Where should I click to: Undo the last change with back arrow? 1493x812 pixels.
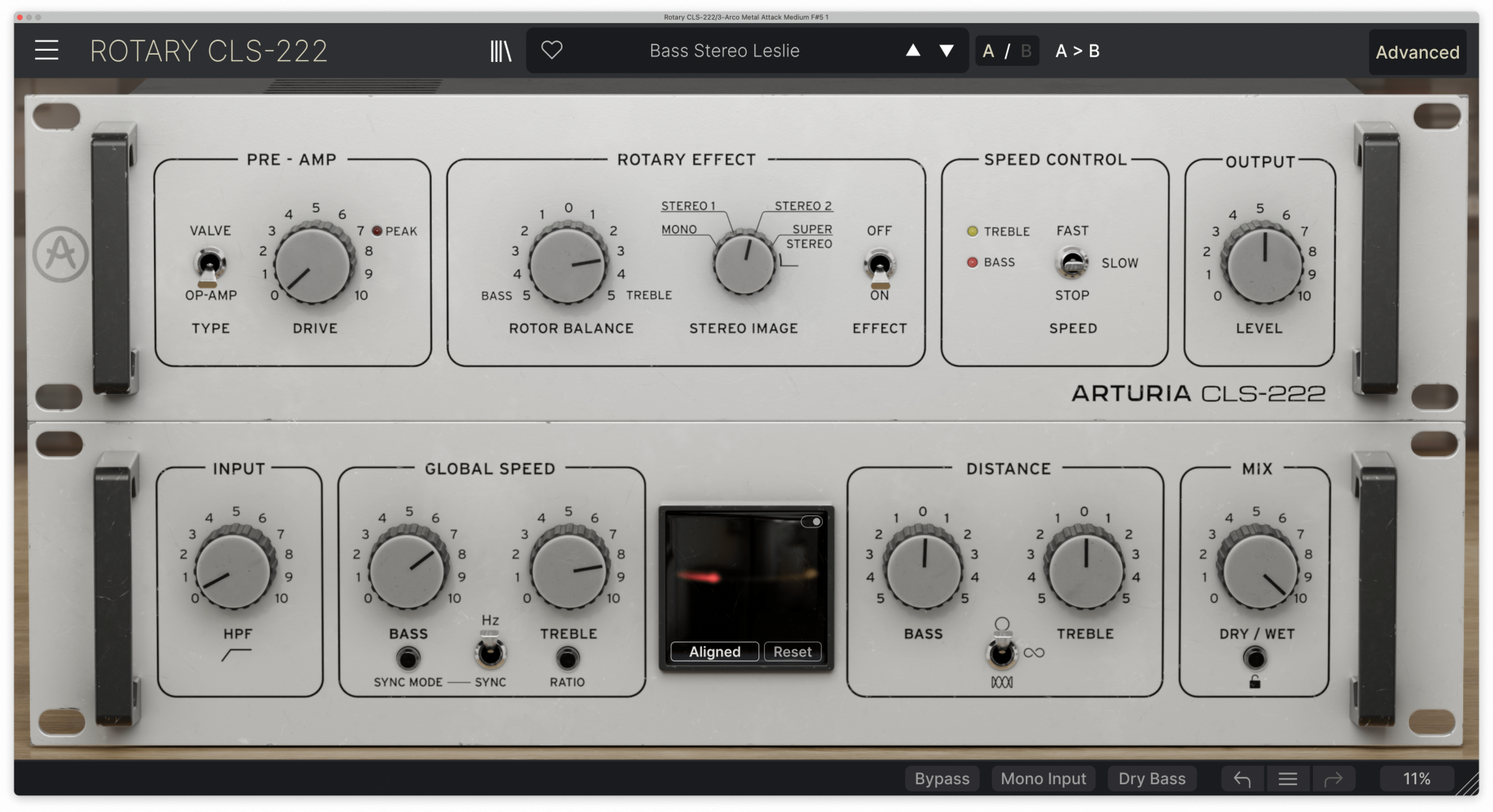point(1242,779)
